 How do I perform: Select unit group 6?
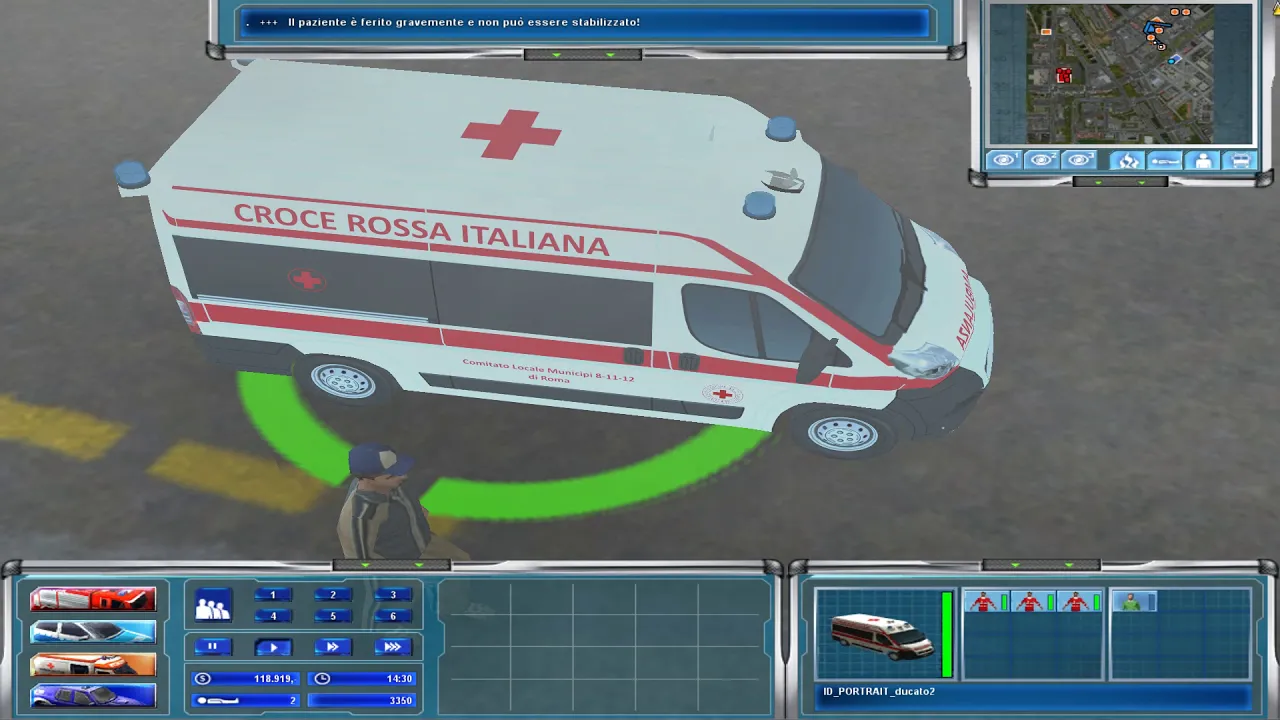coord(393,616)
